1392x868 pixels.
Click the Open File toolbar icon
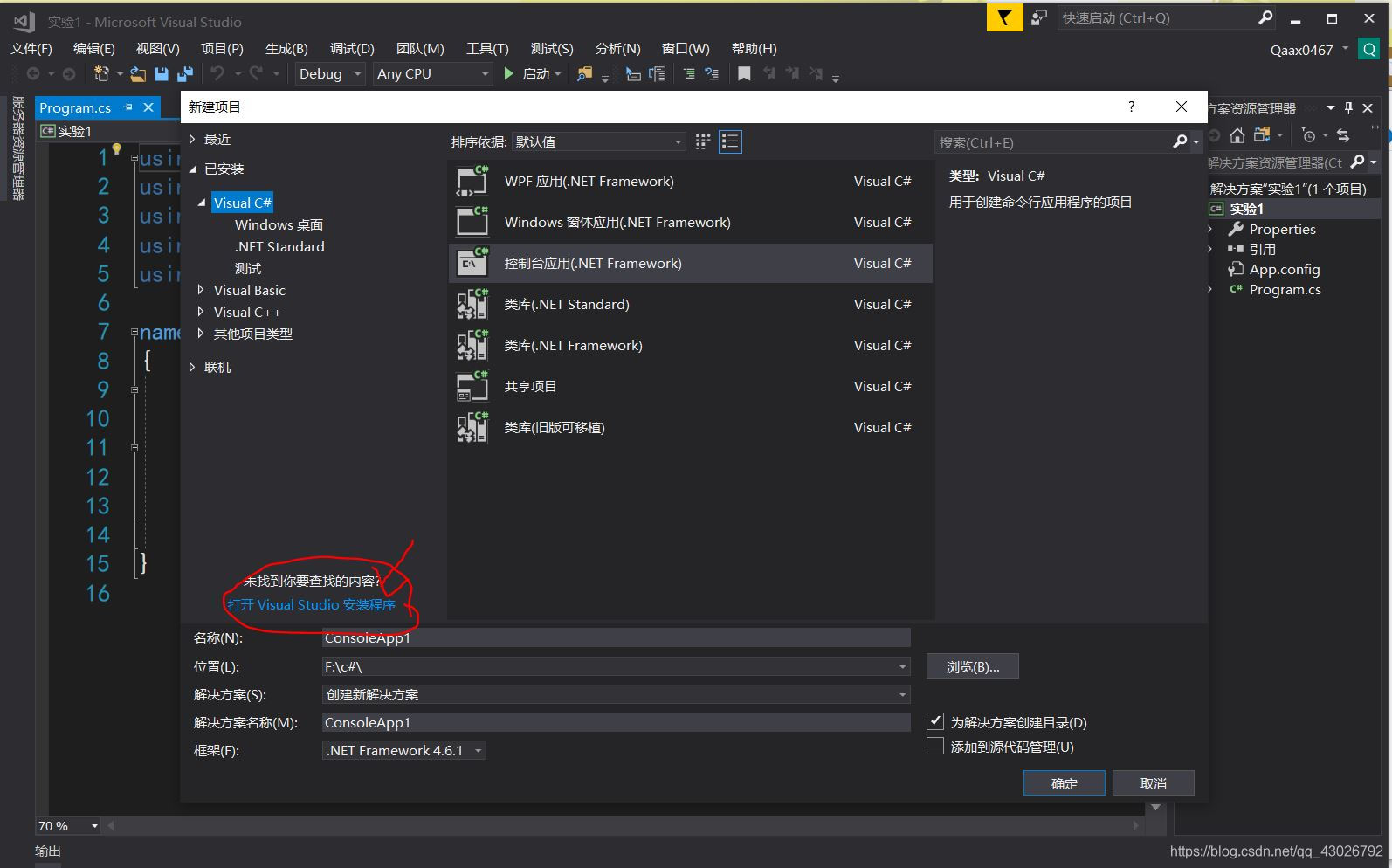(138, 74)
